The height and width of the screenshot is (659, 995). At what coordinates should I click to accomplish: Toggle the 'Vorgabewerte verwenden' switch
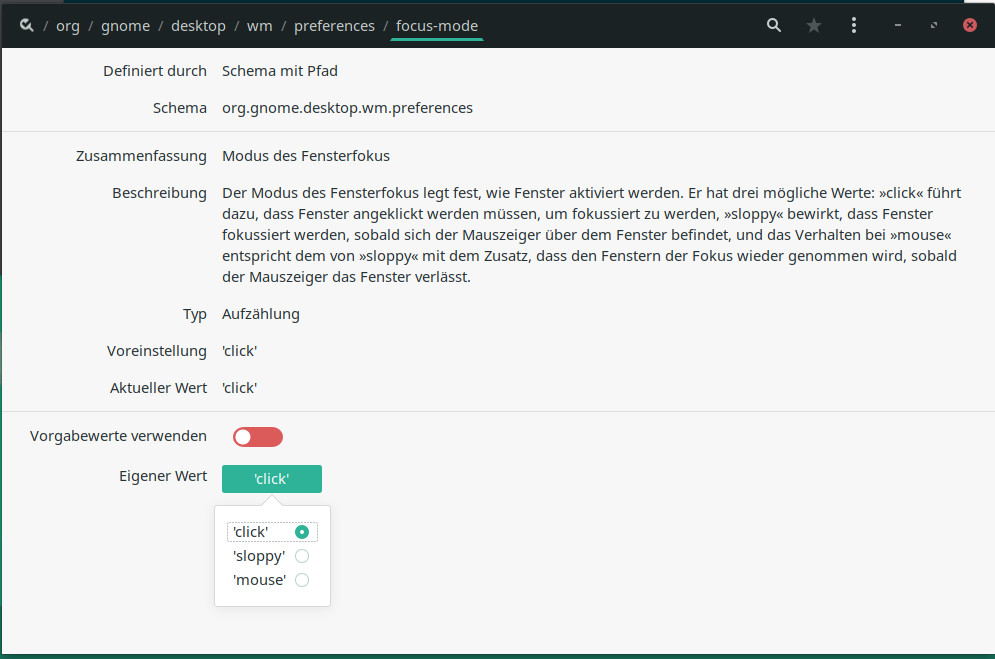click(x=258, y=437)
